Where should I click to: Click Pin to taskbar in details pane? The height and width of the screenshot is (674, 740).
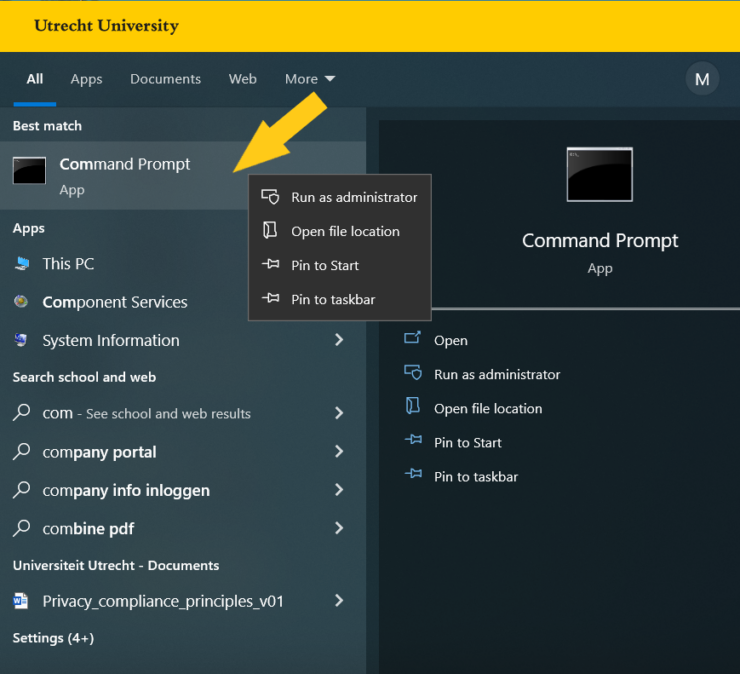[x=476, y=476]
